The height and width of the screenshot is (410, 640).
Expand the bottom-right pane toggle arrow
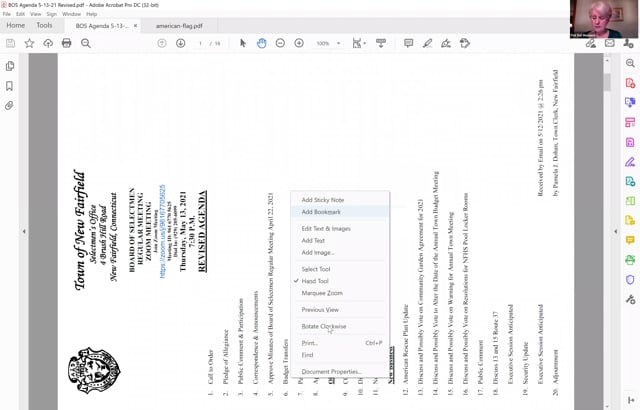point(630,401)
